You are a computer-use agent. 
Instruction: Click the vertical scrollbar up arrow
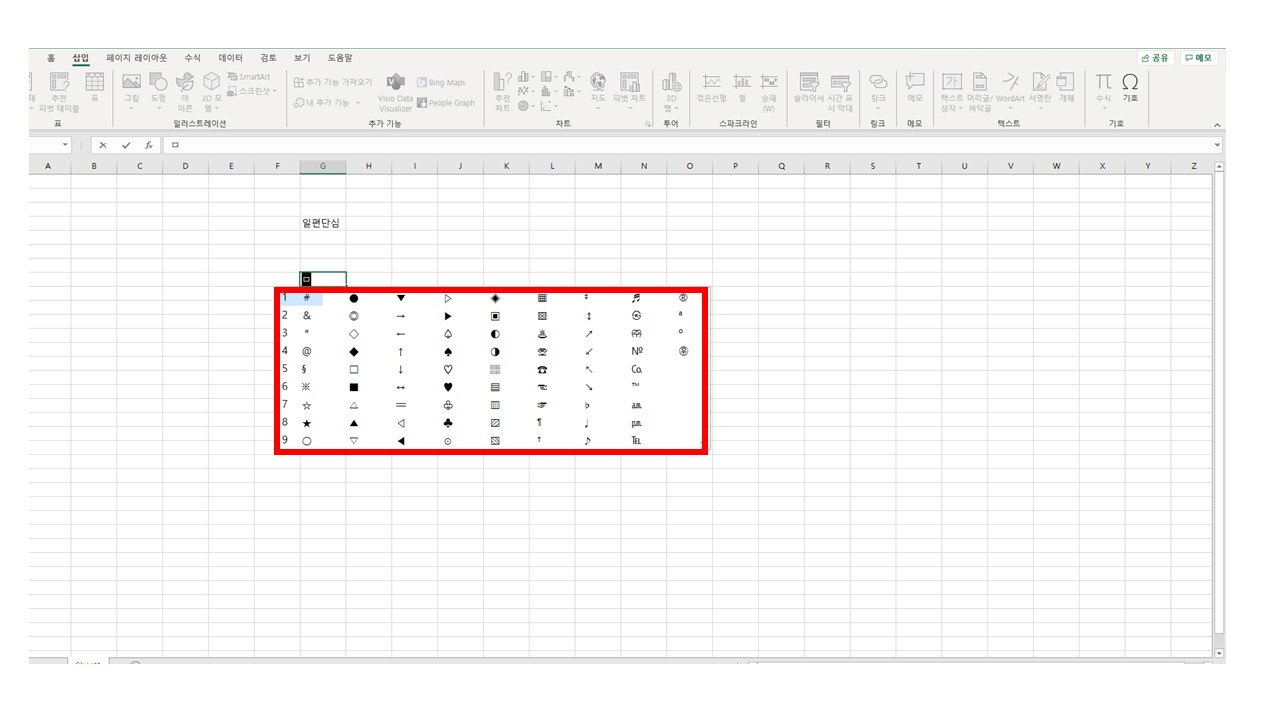1218,167
